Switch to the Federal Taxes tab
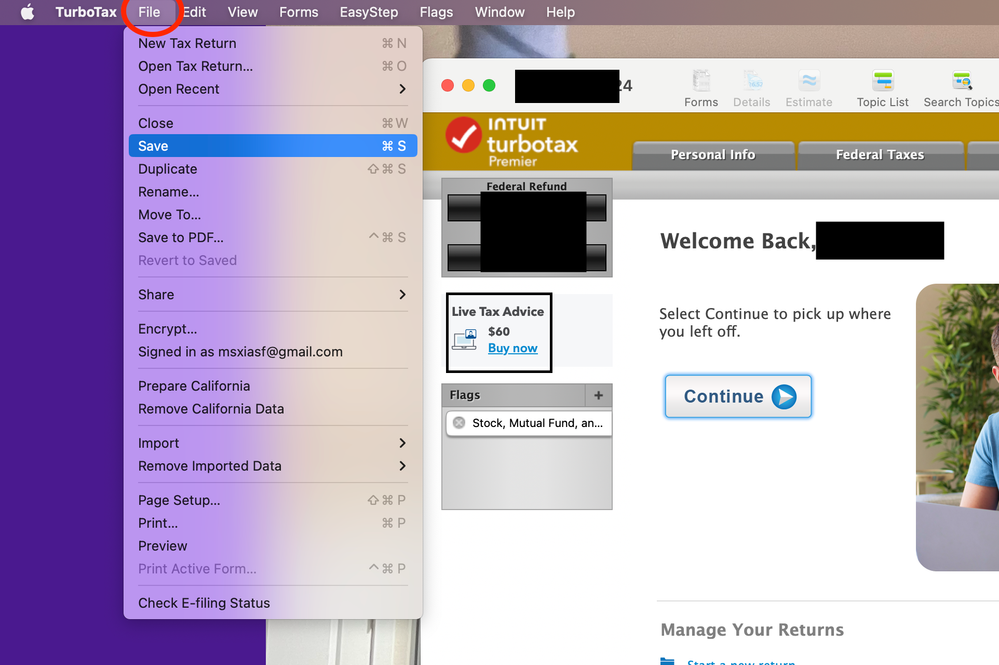 (880, 155)
